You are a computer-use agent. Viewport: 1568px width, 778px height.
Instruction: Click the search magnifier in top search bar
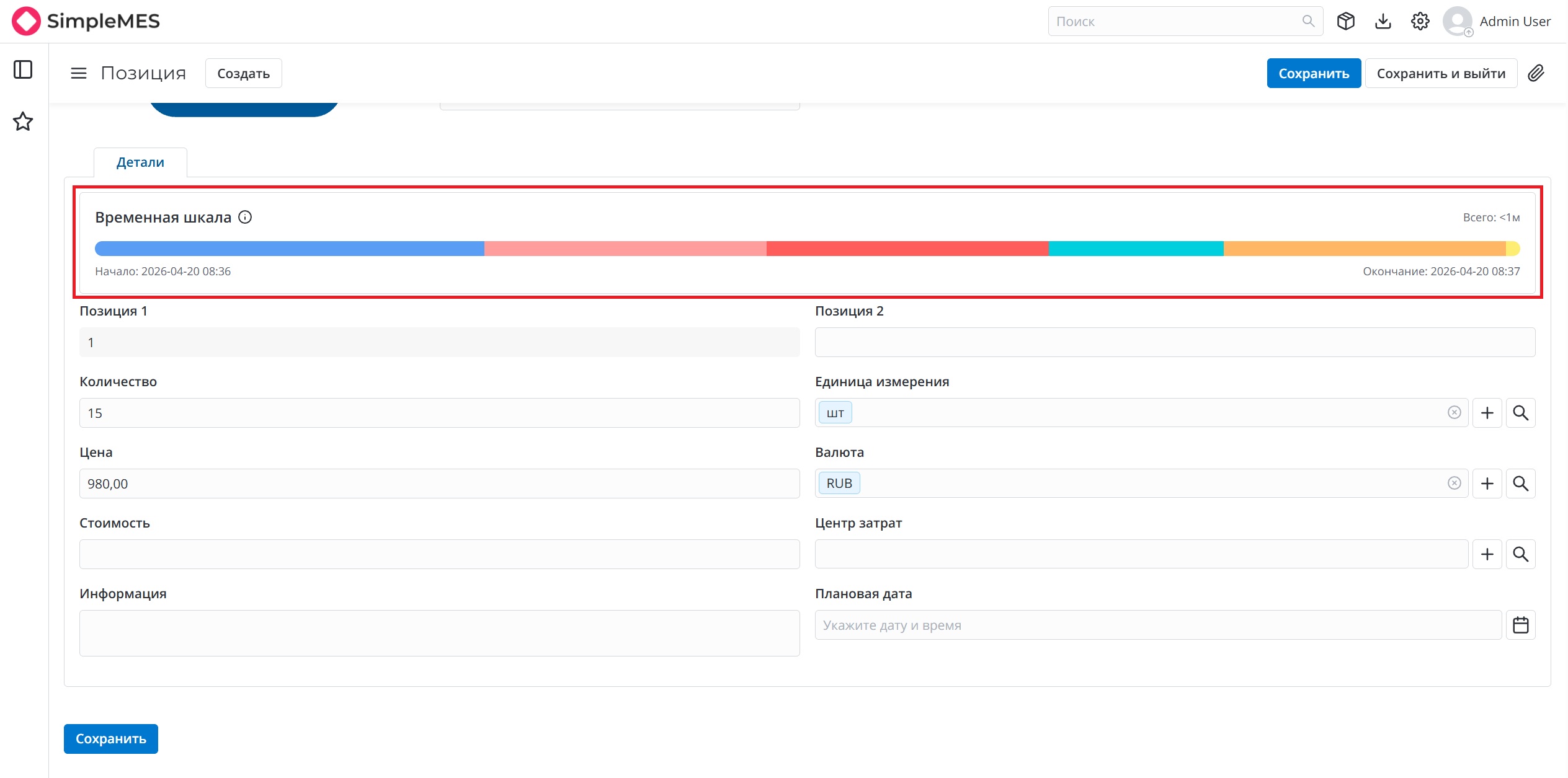click(x=1308, y=21)
